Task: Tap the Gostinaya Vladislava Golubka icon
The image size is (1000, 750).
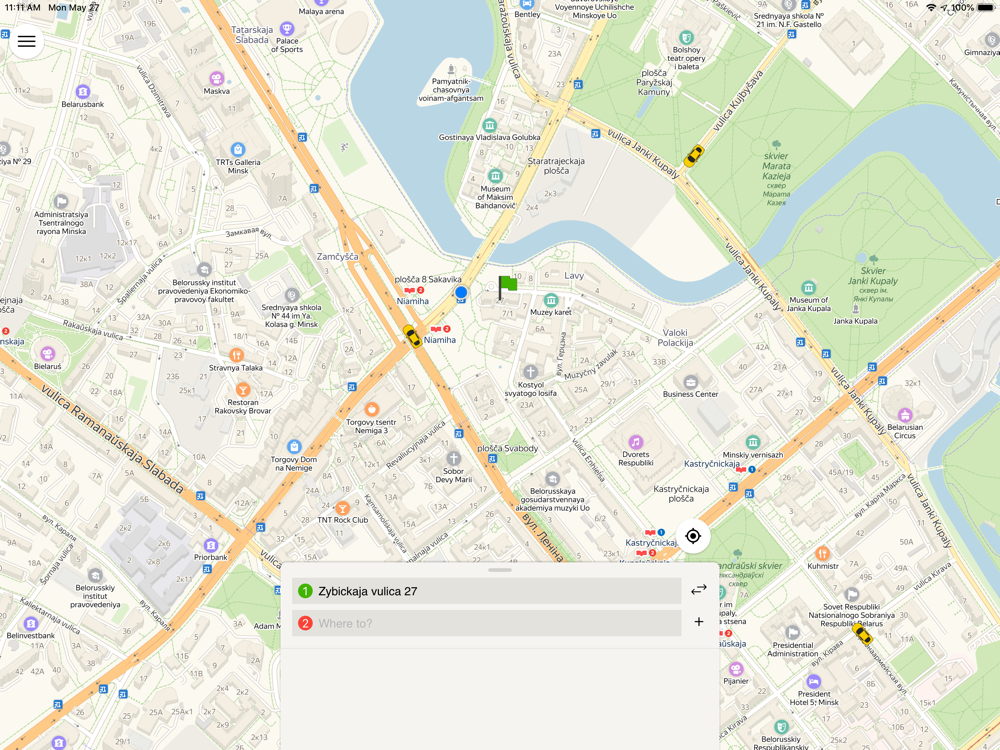Action: pyautogui.click(x=489, y=125)
